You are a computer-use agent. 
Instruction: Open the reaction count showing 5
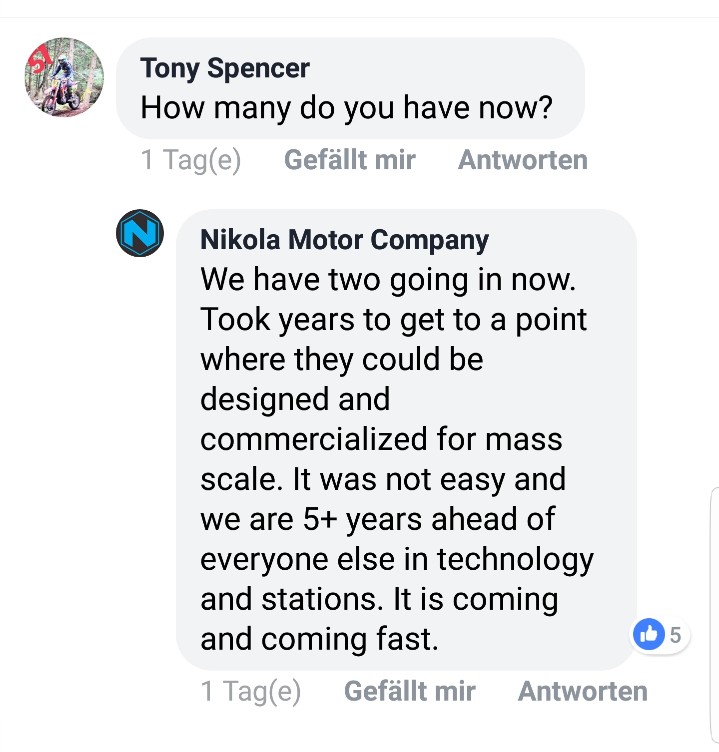(675, 634)
